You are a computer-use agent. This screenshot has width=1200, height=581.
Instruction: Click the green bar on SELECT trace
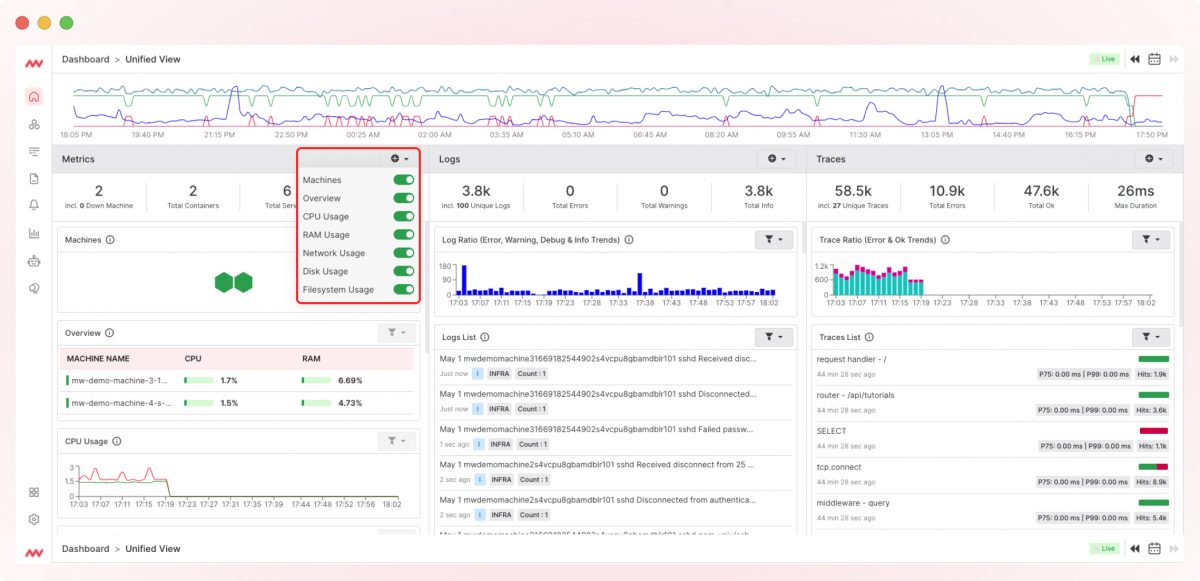(1153, 431)
